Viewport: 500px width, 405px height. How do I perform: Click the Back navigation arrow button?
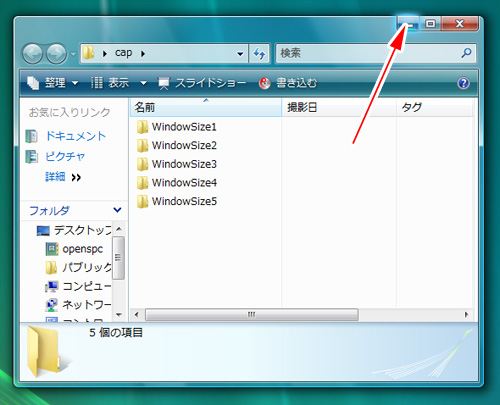coord(32,53)
